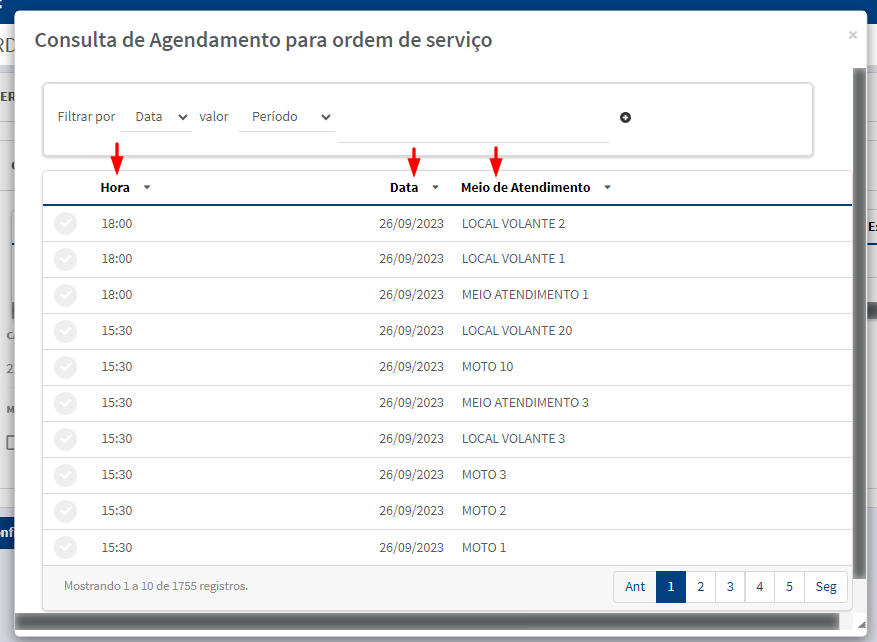Click MOTO 3 text
Screen dimensions: 877x642
[x=484, y=475]
